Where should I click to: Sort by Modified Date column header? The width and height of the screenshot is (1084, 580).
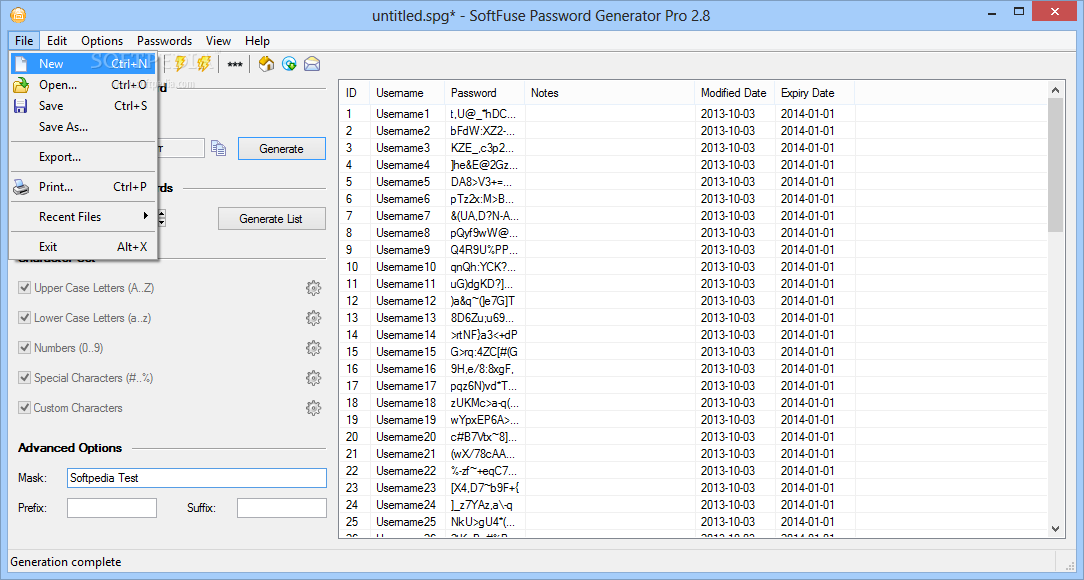pos(735,93)
